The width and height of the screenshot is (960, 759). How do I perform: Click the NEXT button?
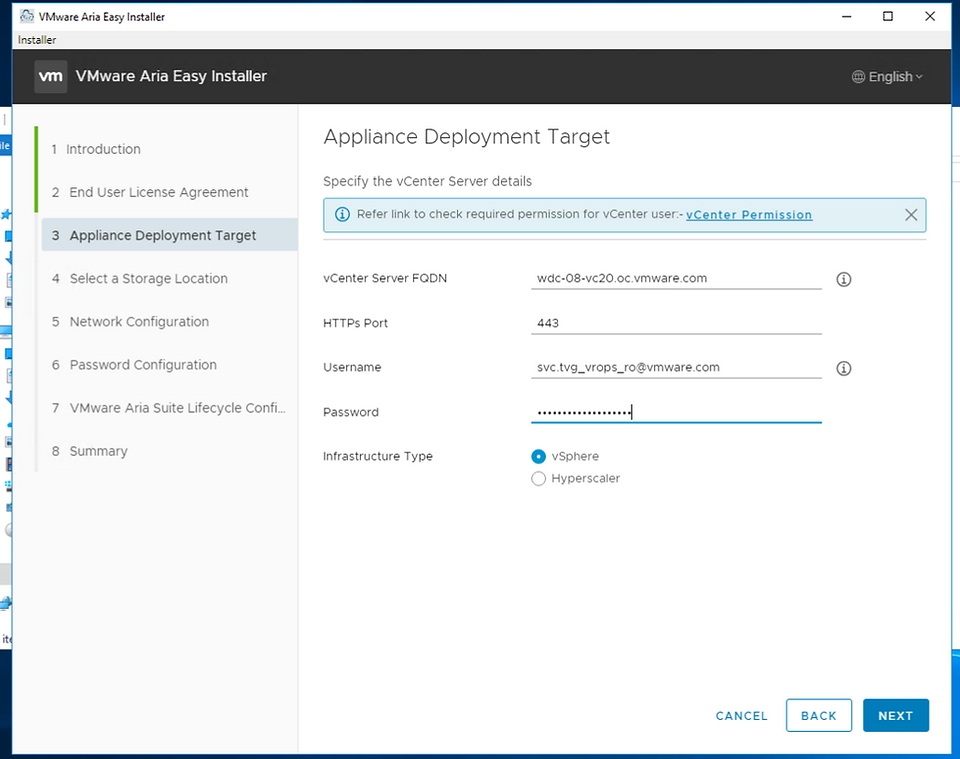(x=896, y=716)
